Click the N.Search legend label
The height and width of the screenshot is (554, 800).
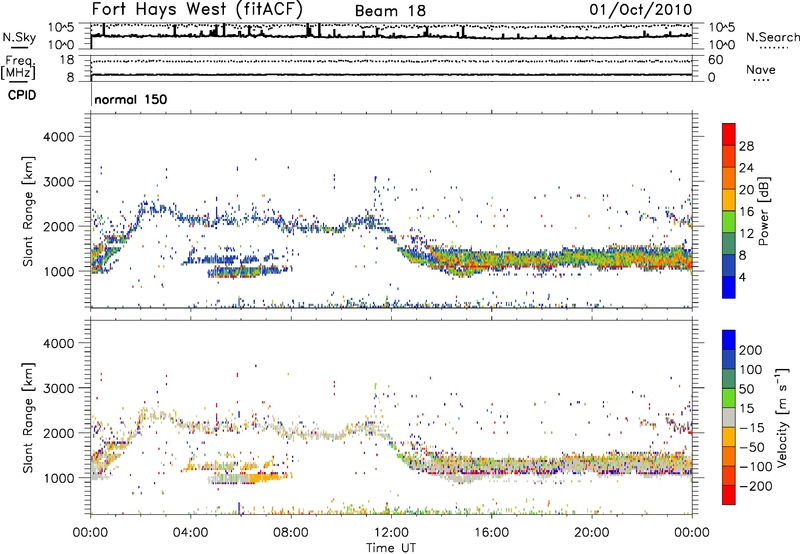click(772, 37)
